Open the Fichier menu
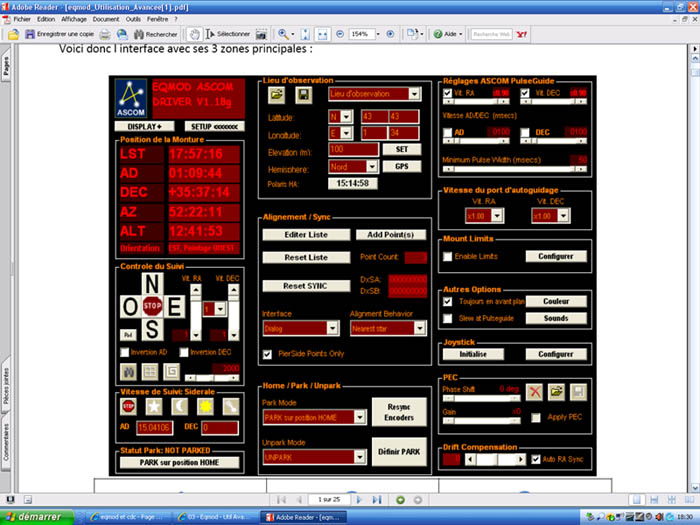This screenshot has width=700, height=525. [22, 19]
